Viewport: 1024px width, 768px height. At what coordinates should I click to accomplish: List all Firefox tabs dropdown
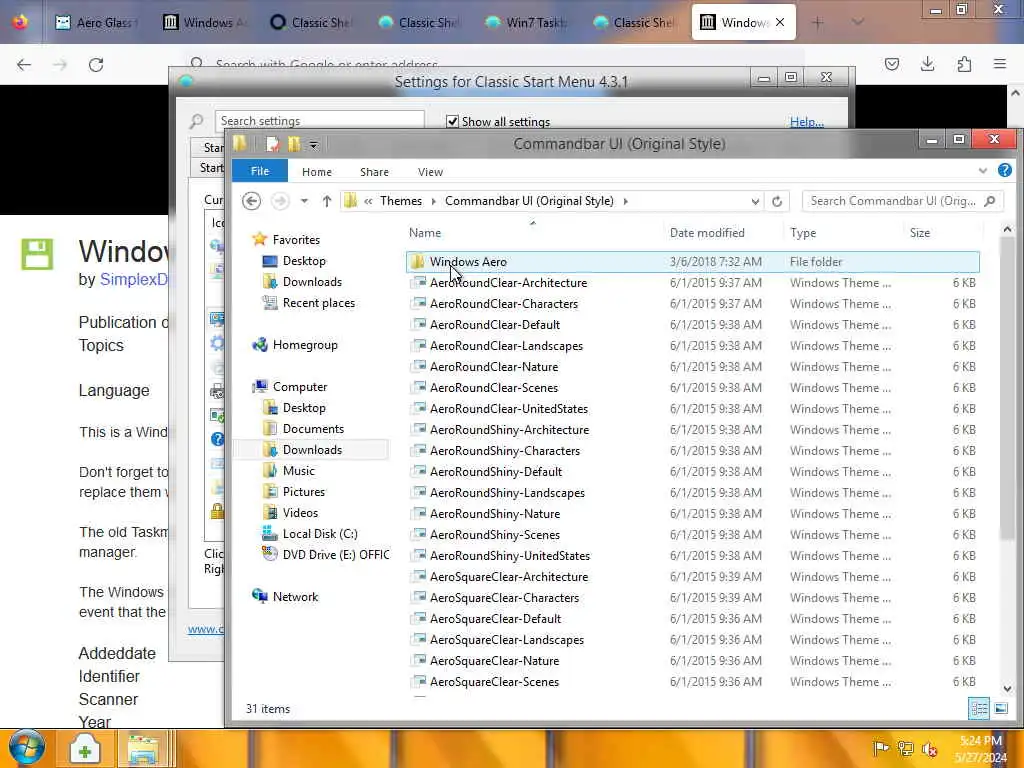point(858,23)
